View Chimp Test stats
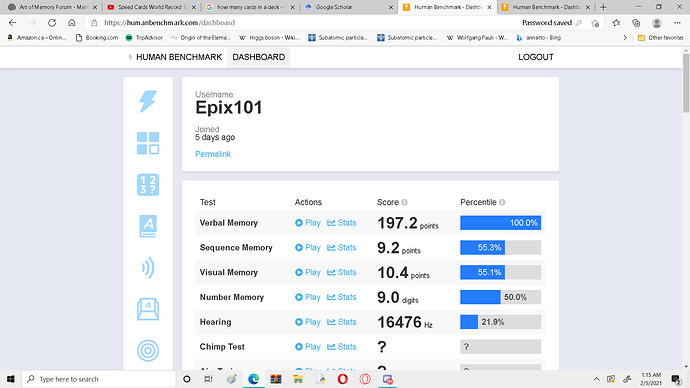 342,347
